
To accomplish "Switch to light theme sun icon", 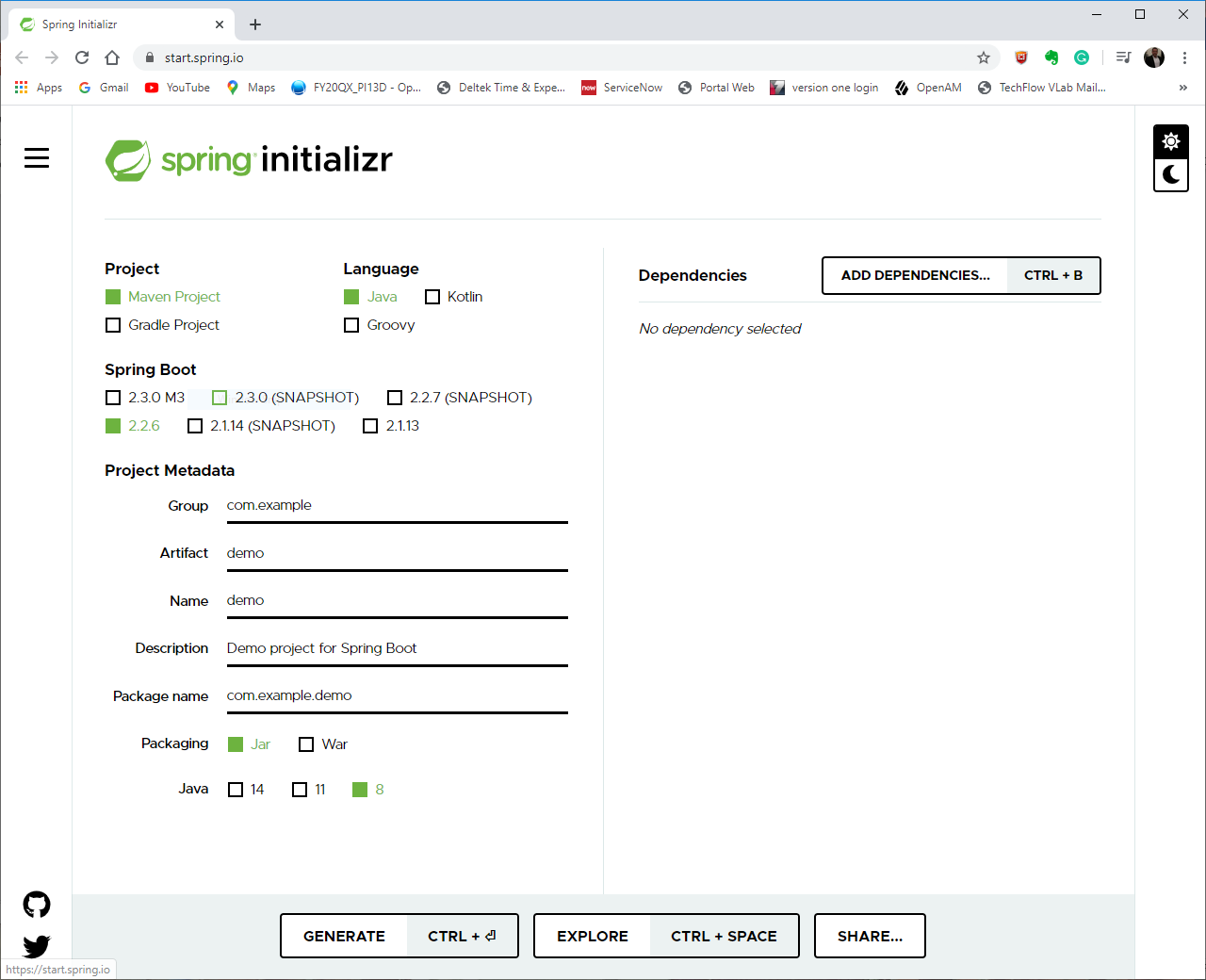I will click(x=1171, y=141).
